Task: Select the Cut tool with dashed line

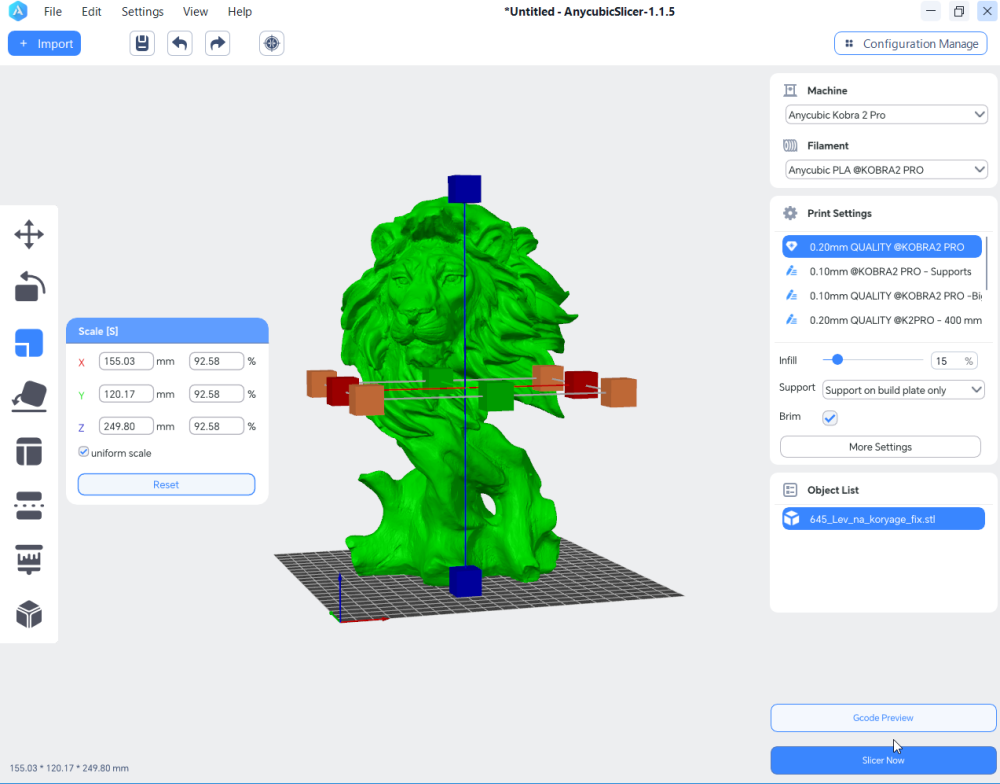Action: point(29,506)
